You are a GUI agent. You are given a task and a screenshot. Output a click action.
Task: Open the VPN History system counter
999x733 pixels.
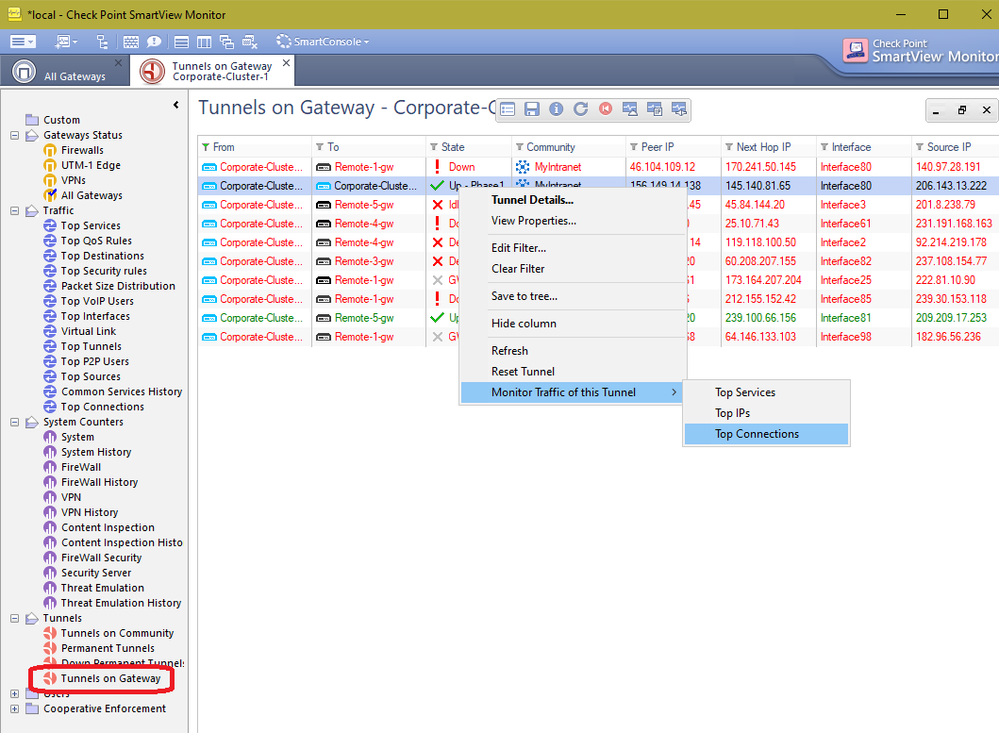(89, 512)
